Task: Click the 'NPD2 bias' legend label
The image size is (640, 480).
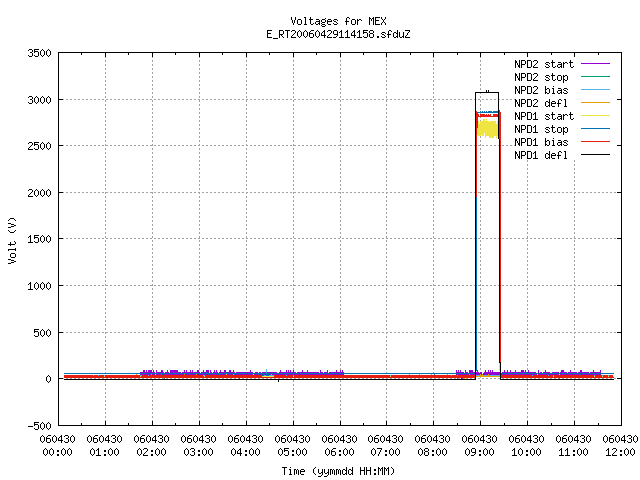Action: (541, 90)
